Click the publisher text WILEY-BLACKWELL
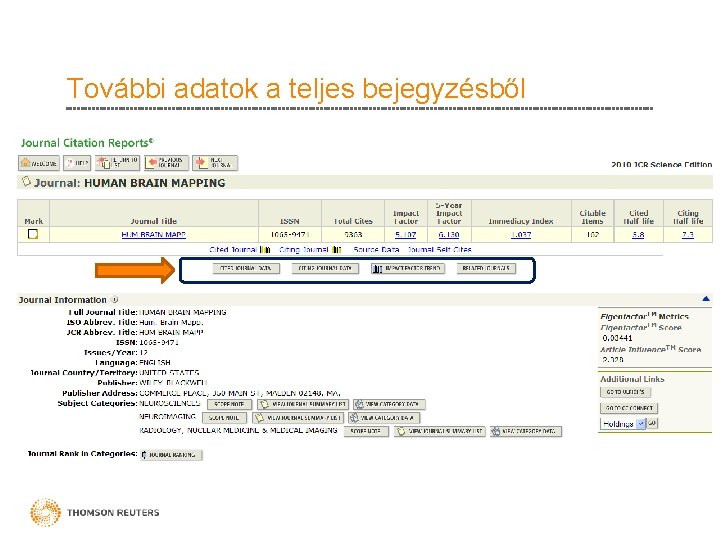720x540 pixels. pyautogui.click(x=173, y=382)
